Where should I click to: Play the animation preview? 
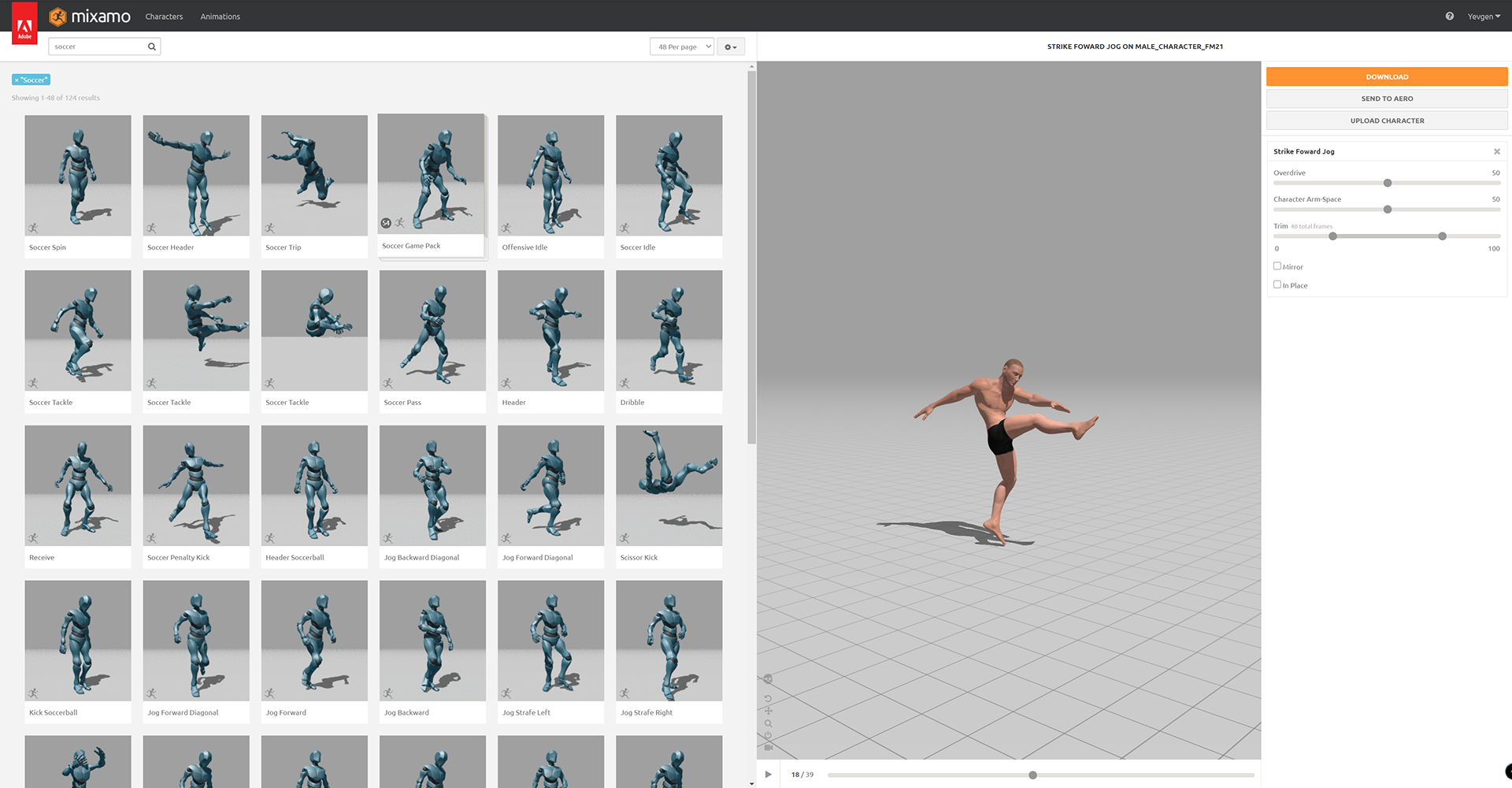click(x=769, y=775)
